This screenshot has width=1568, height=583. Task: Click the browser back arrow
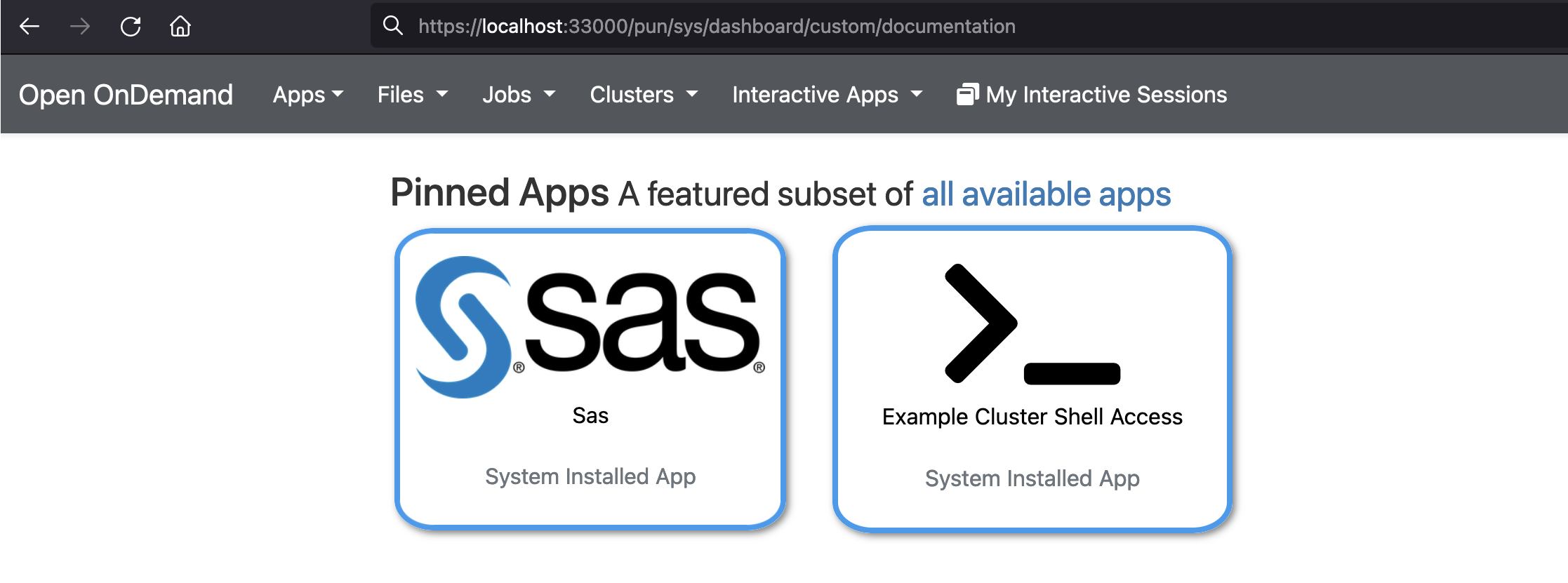[29, 27]
